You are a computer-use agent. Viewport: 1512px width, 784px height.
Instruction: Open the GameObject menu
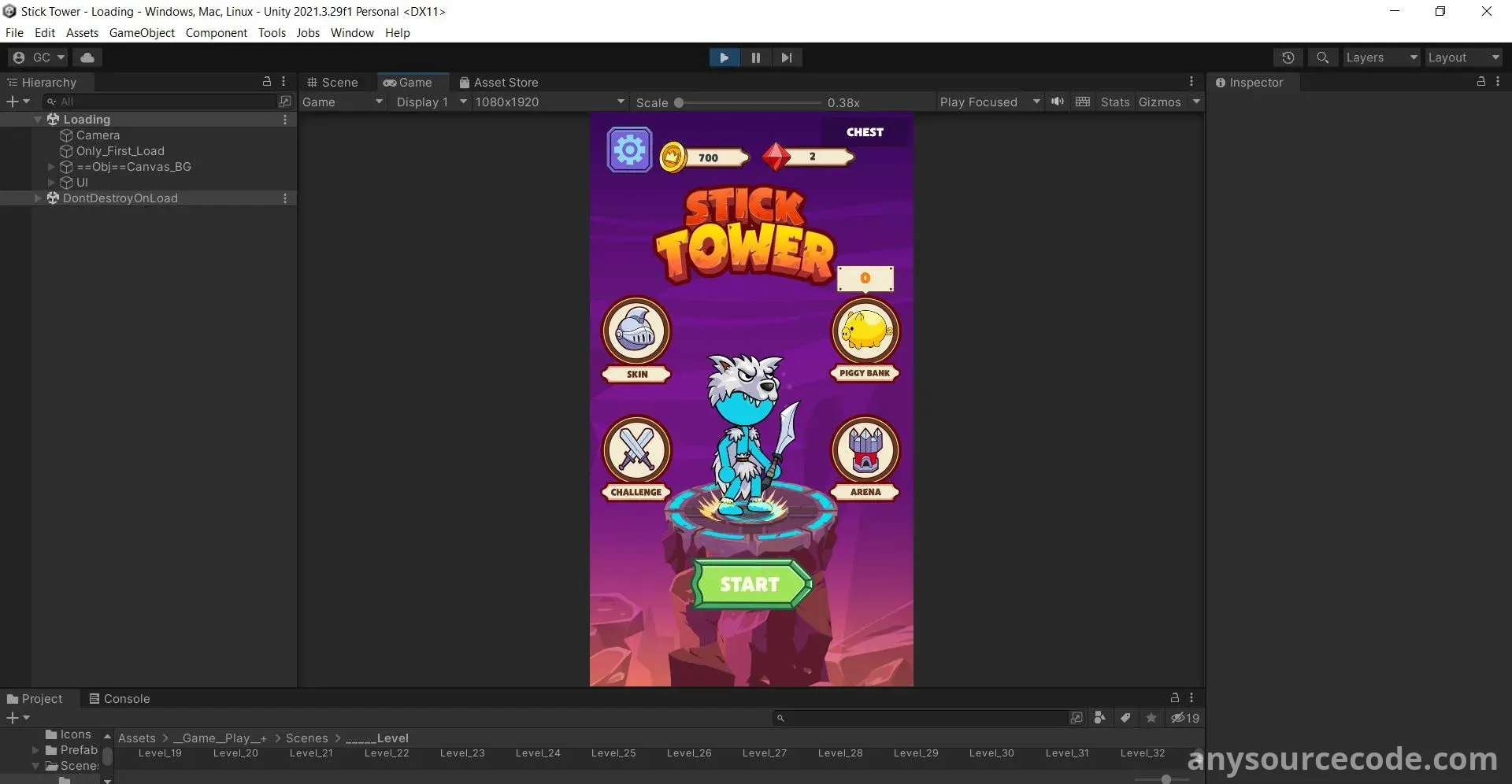[142, 33]
